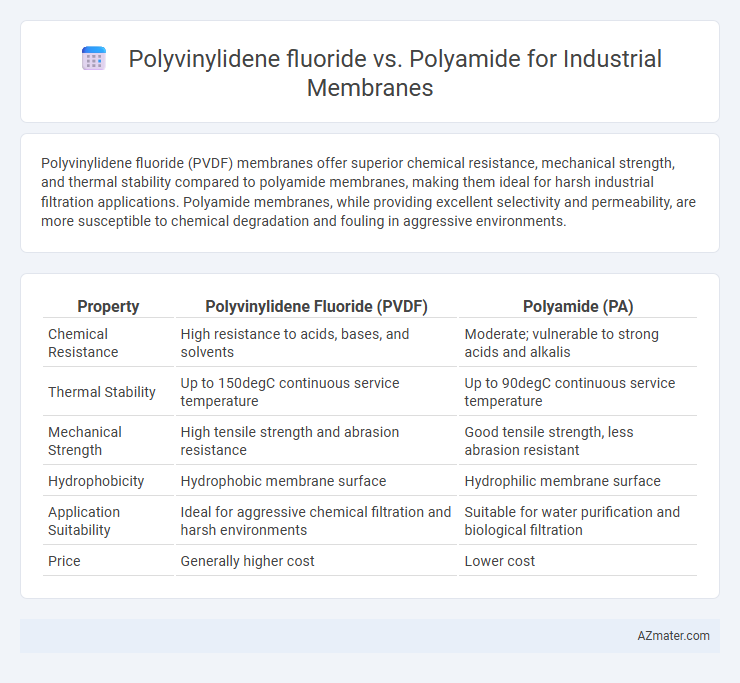Click the calendar grid icon beside the title
Screen dimensions: 740x683
pyautogui.click(x=94, y=59)
